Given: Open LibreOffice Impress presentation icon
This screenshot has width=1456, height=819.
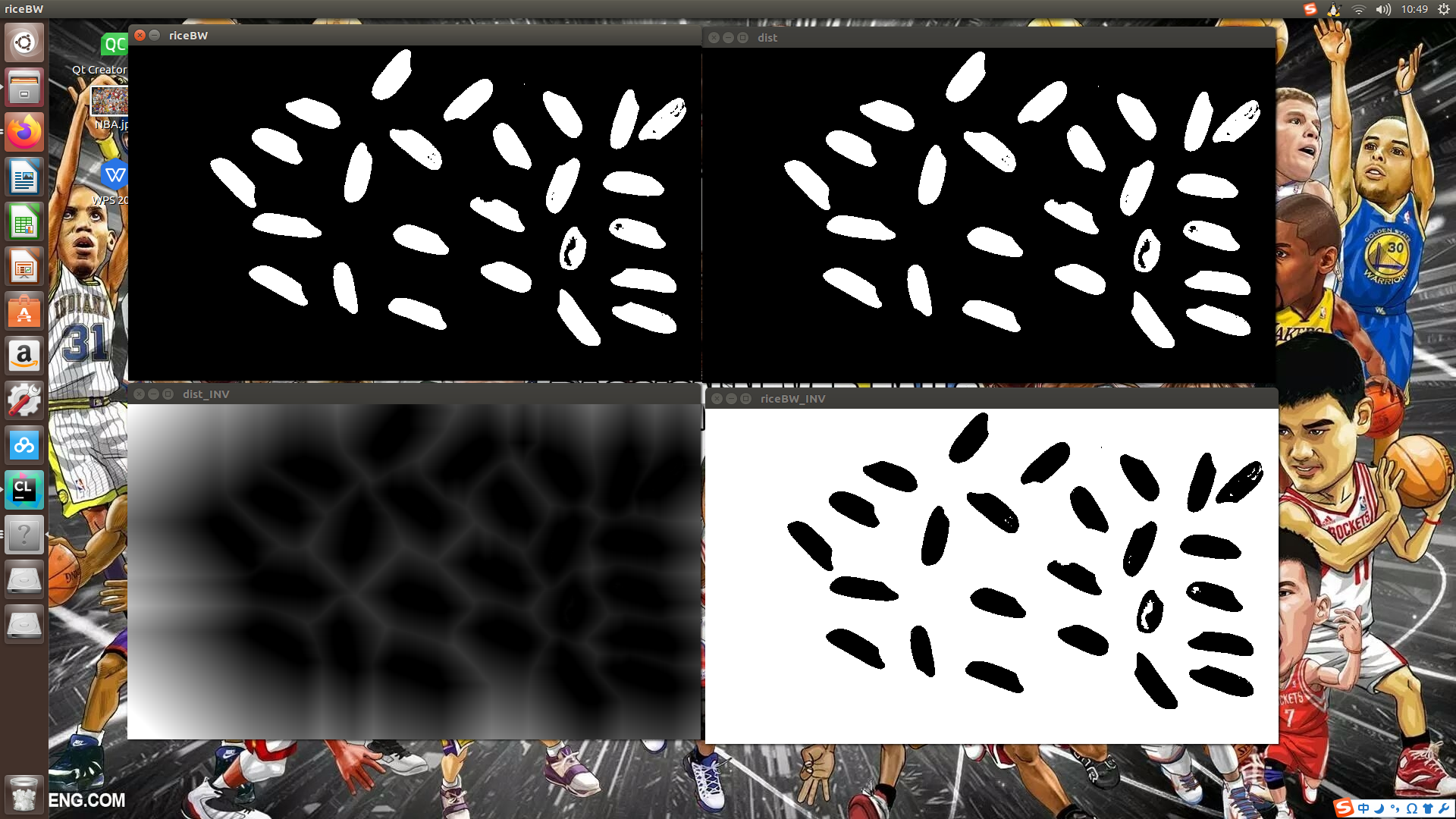Looking at the screenshot, I should (24, 267).
